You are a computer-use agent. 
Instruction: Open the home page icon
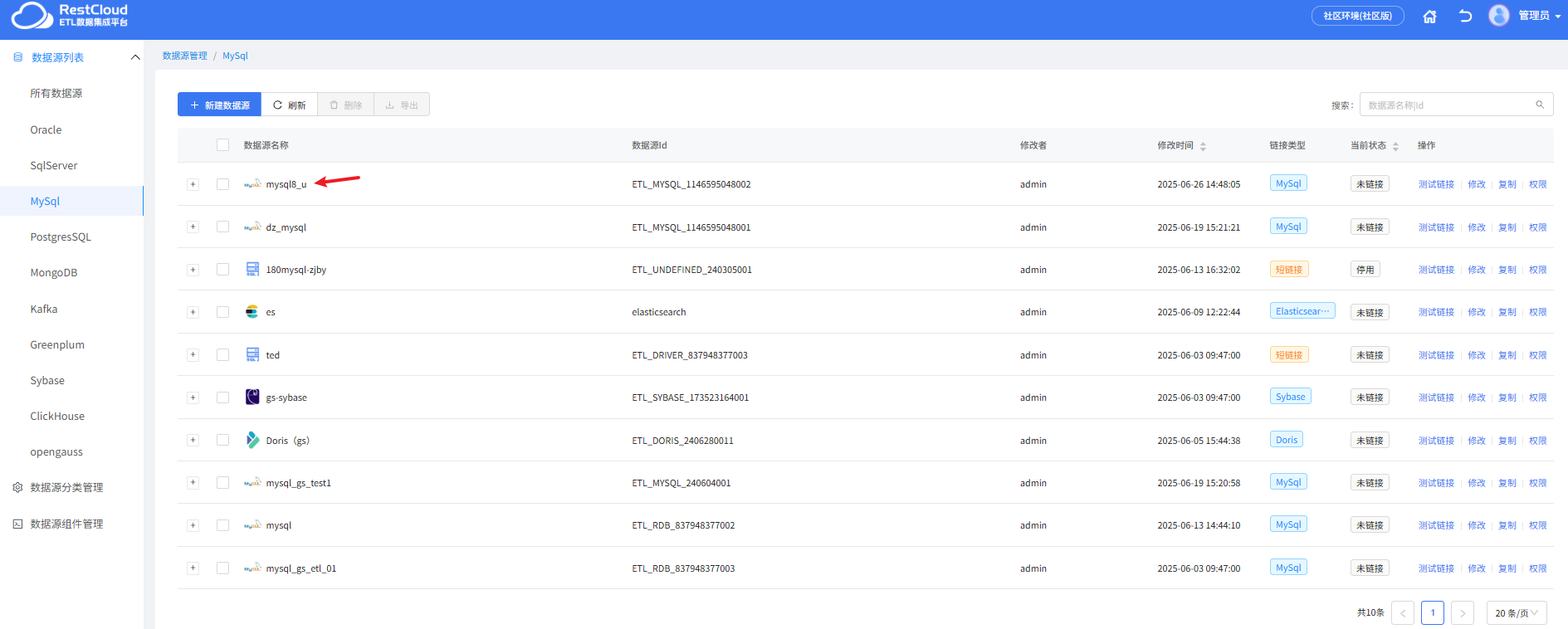(x=1429, y=16)
